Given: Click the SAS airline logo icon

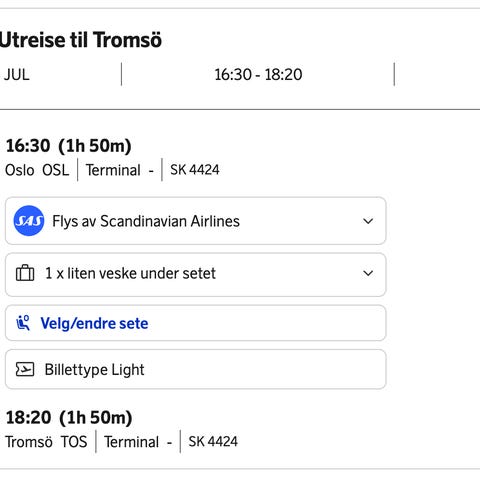Looking at the screenshot, I should [29, 221].
